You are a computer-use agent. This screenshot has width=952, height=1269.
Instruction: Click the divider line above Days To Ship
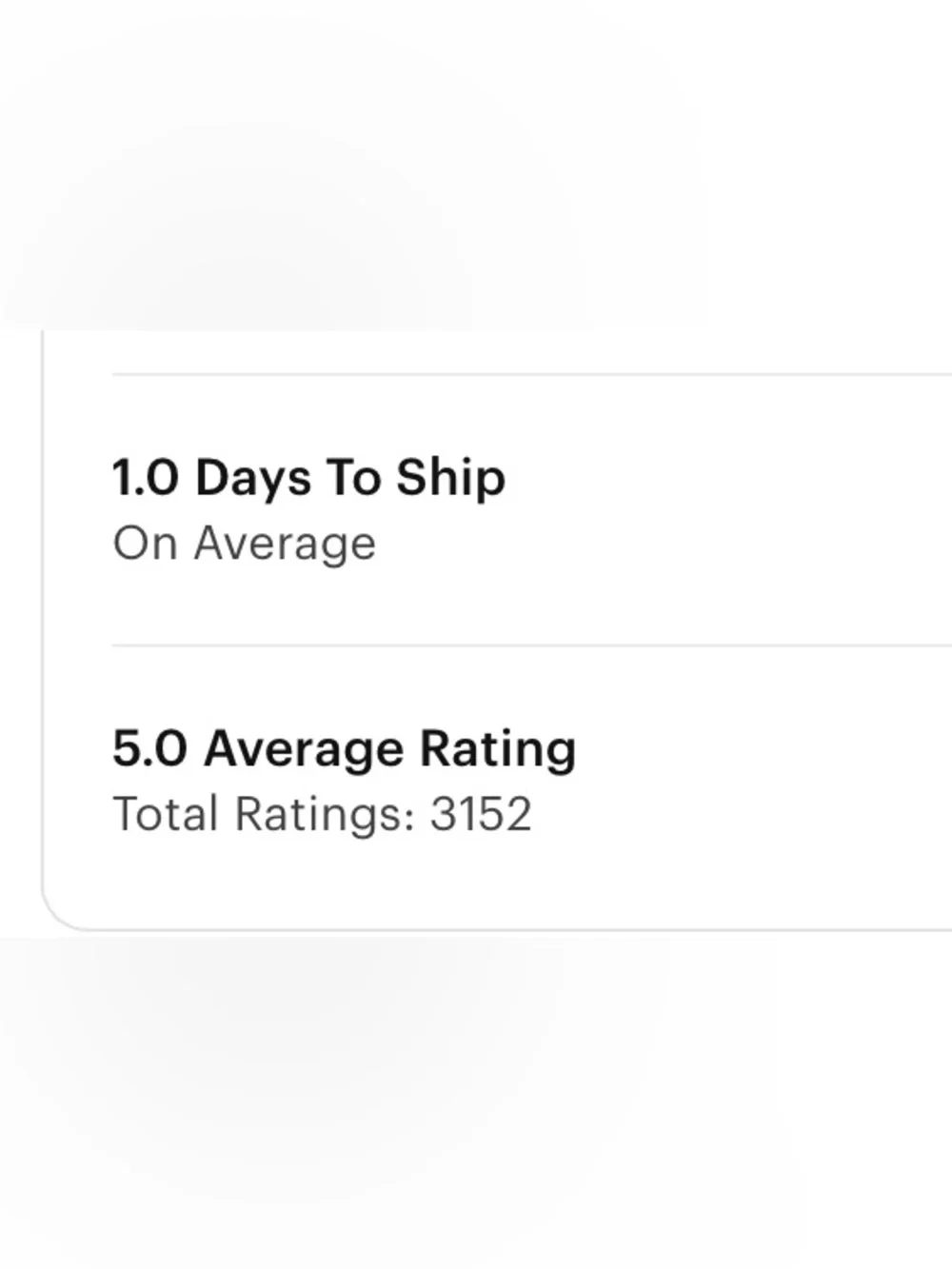[x=532, y=374]
